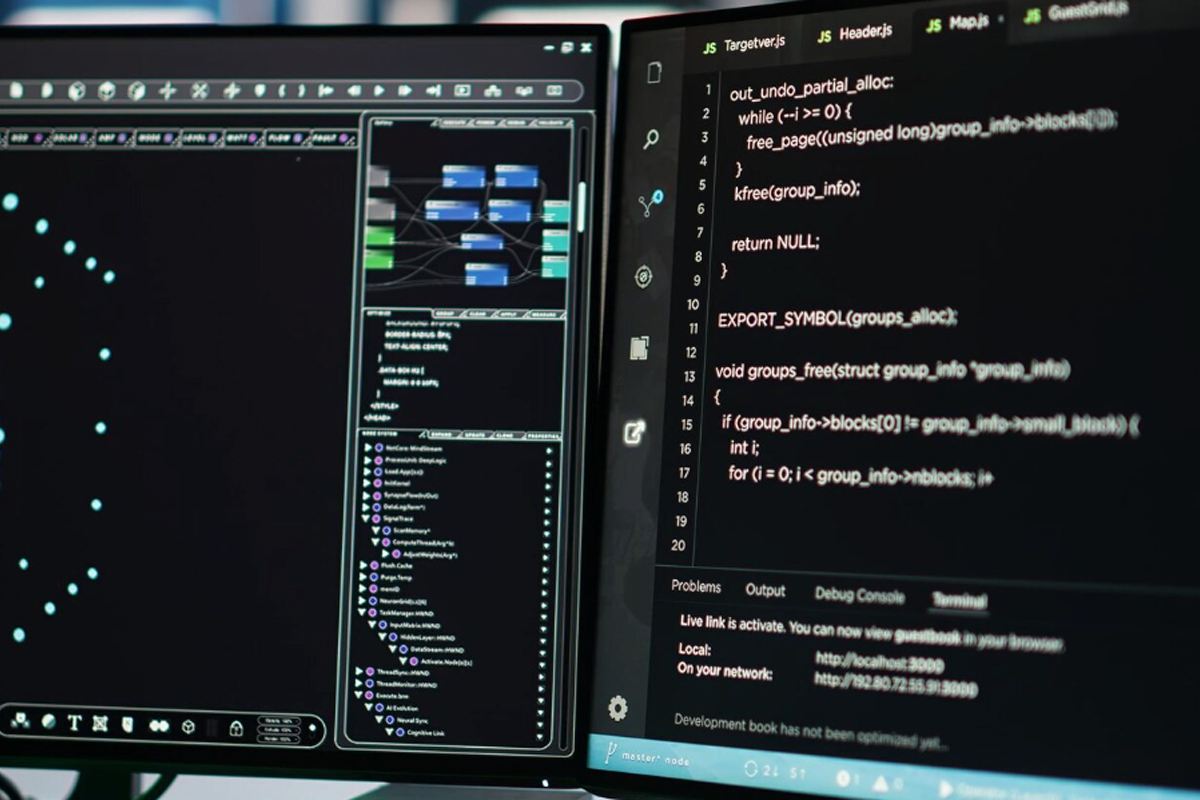Select the wireframe cube in the bottom toolbar
The width and height of the screenshot is (1200, 800).
click(x=188, y=727)
